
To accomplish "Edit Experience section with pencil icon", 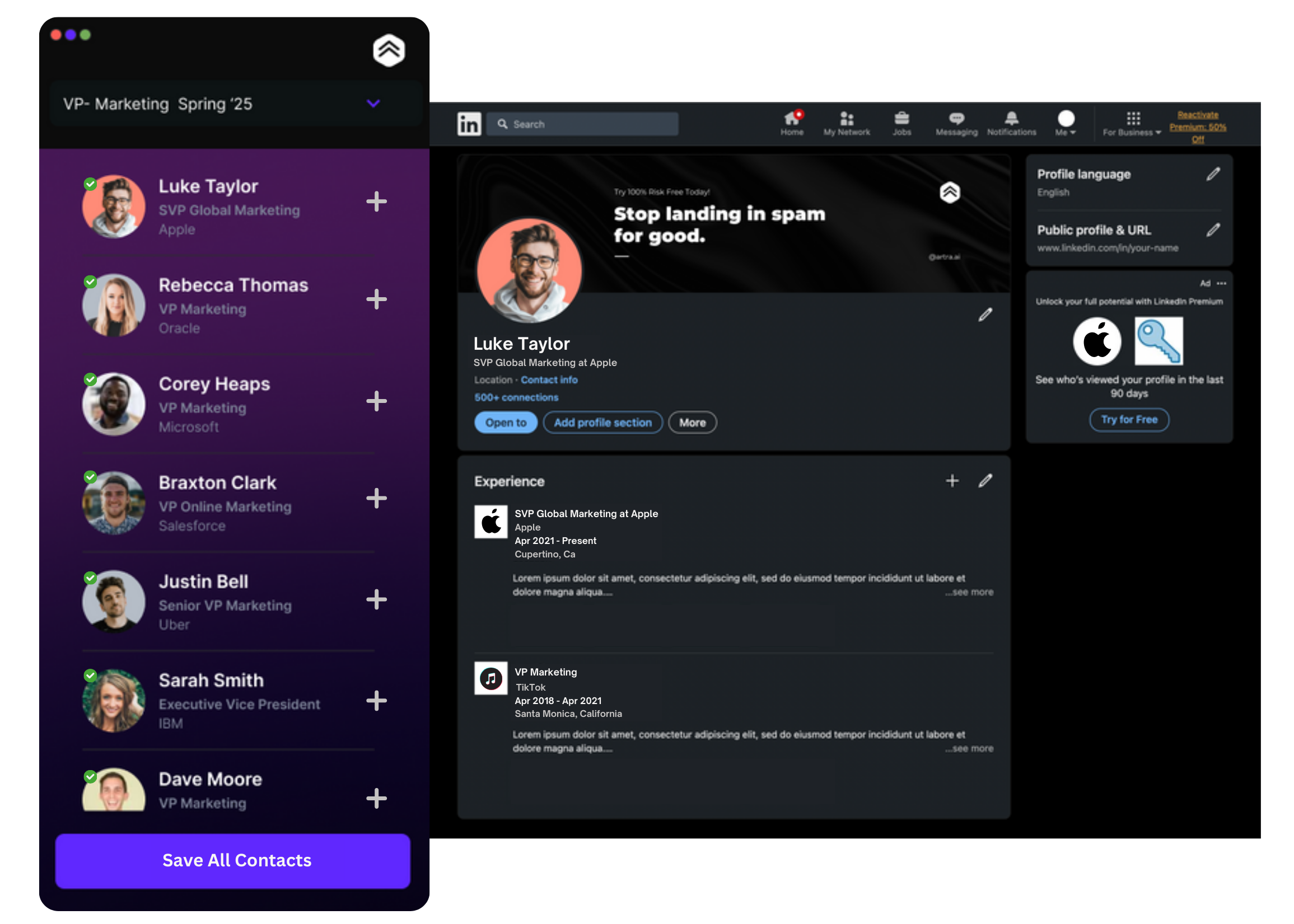I will (x=985, y=481).
